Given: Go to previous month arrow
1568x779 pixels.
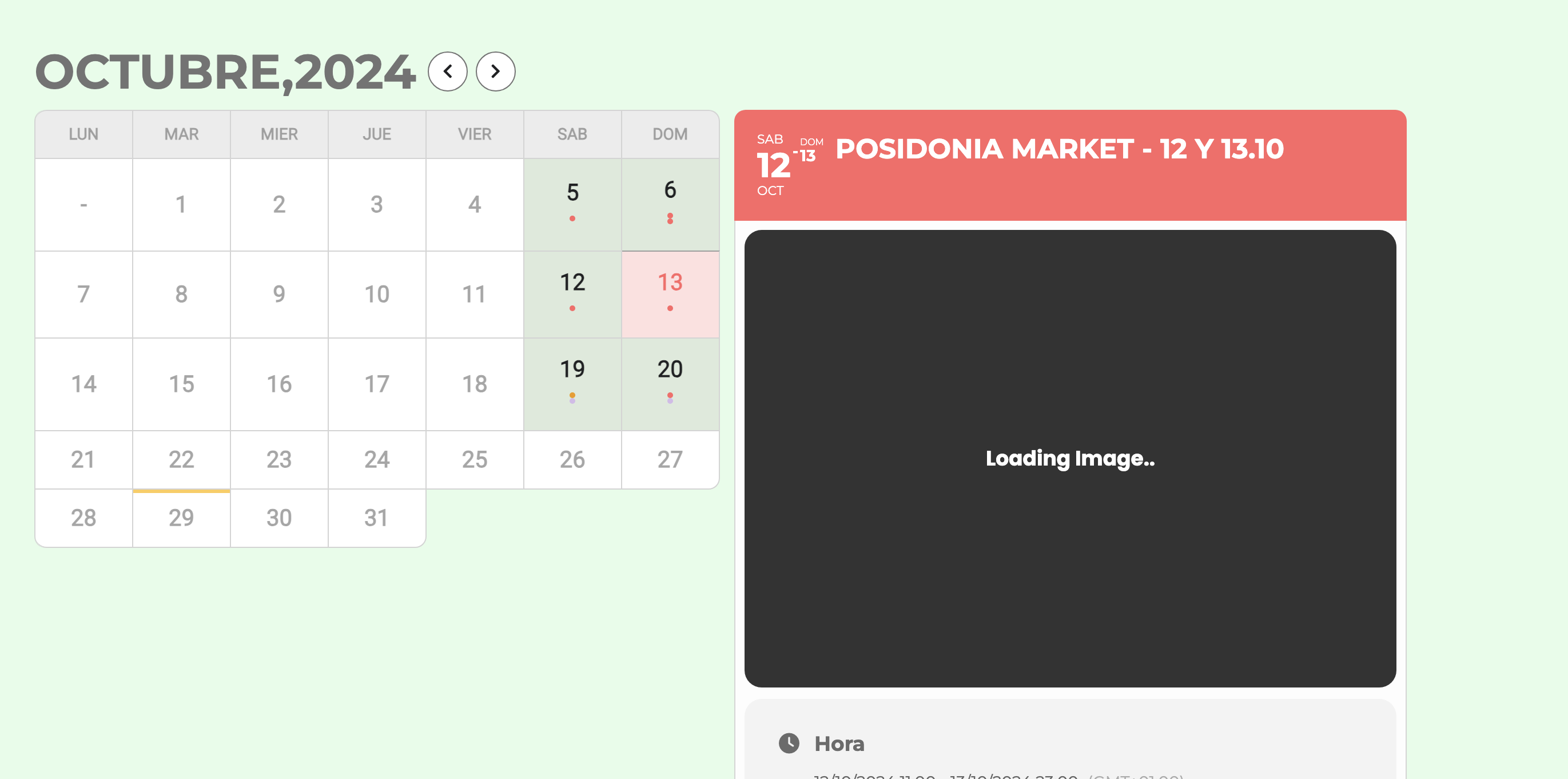Looking at the screenshot, I should pos(447,71).
